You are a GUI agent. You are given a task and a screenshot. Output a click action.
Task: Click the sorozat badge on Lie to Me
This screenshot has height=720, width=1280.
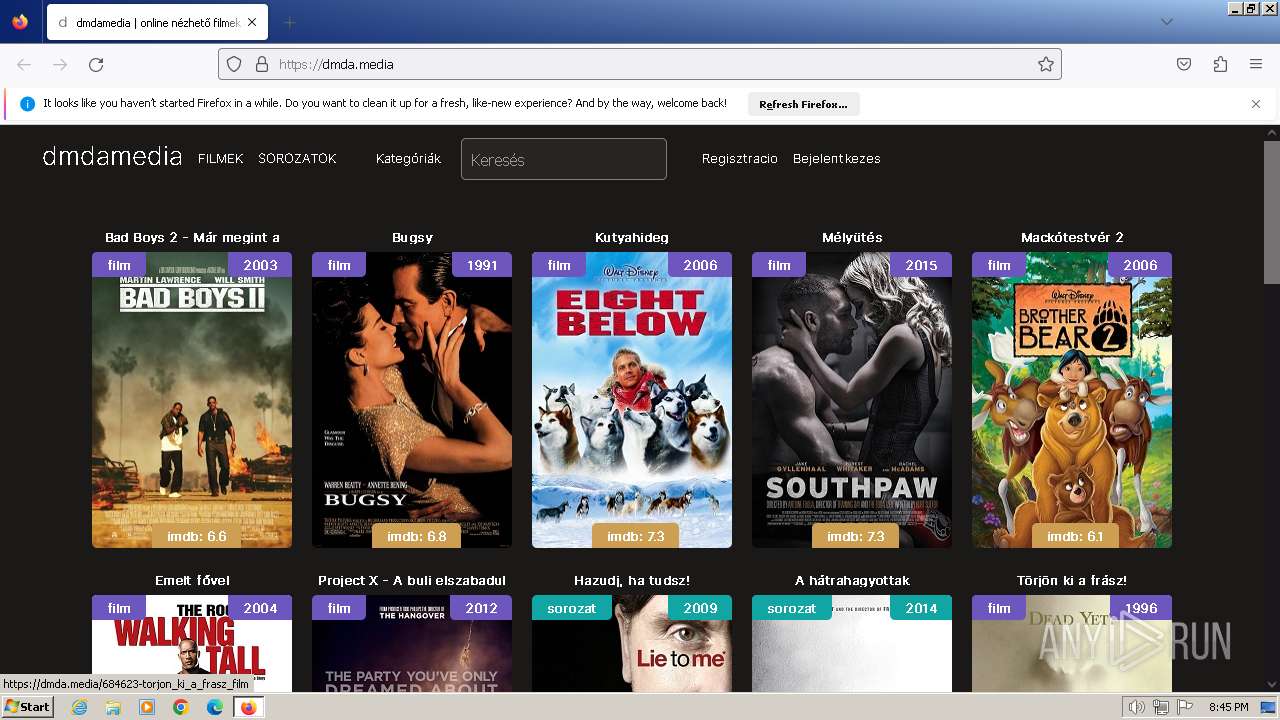pyautogui.click(x=572, y=608)
